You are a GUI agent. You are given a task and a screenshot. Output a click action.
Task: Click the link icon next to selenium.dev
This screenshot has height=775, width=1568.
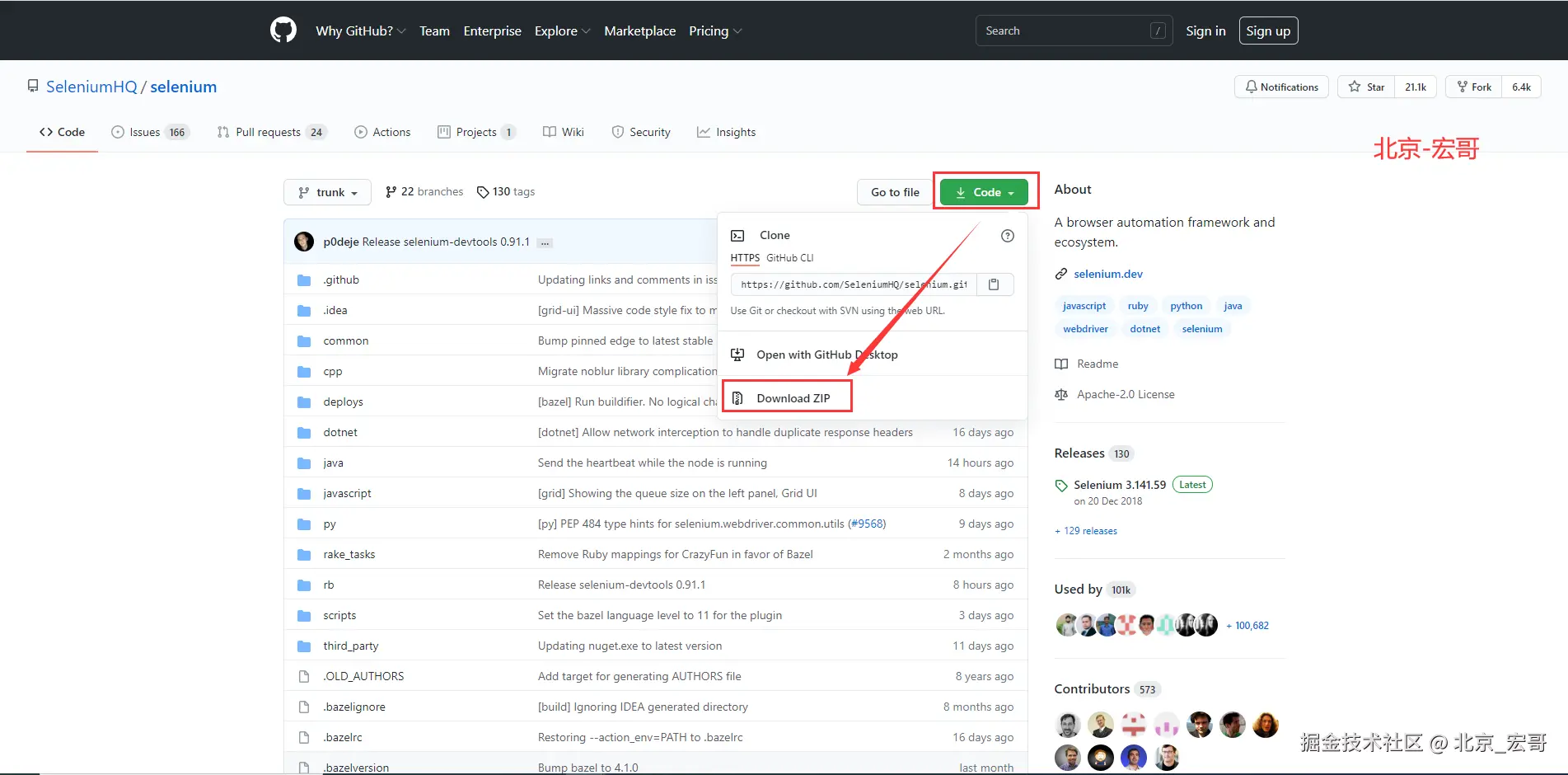[x=1061, y=275]
